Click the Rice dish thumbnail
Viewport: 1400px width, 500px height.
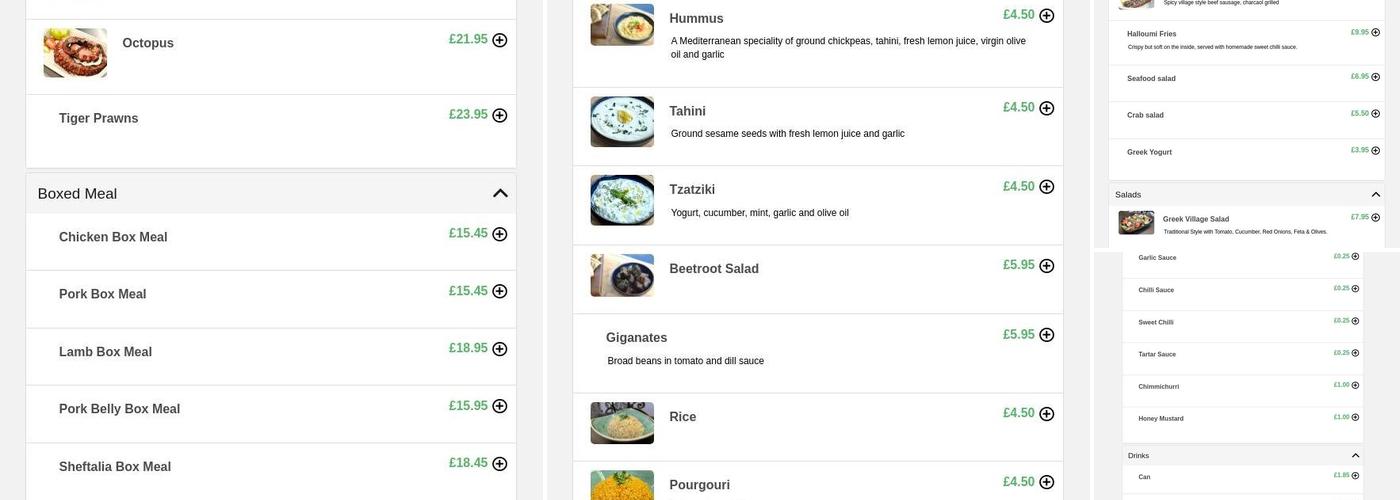point(622,423)
